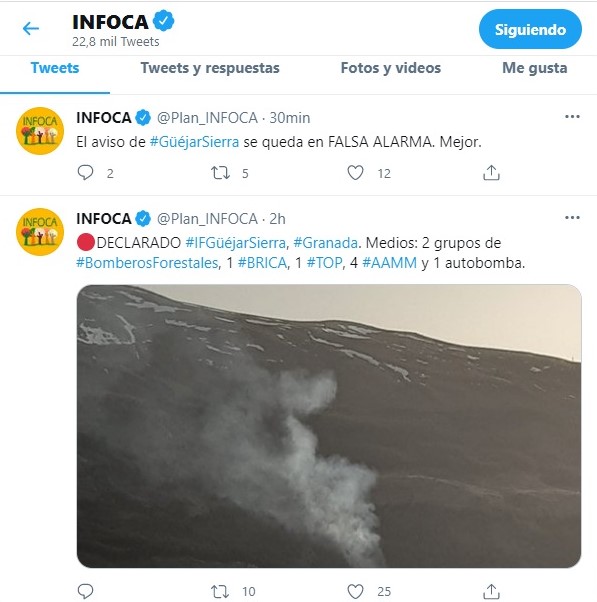Open more options on the 30min tweet
Screen dimensions: 597x602
point(572,117)
